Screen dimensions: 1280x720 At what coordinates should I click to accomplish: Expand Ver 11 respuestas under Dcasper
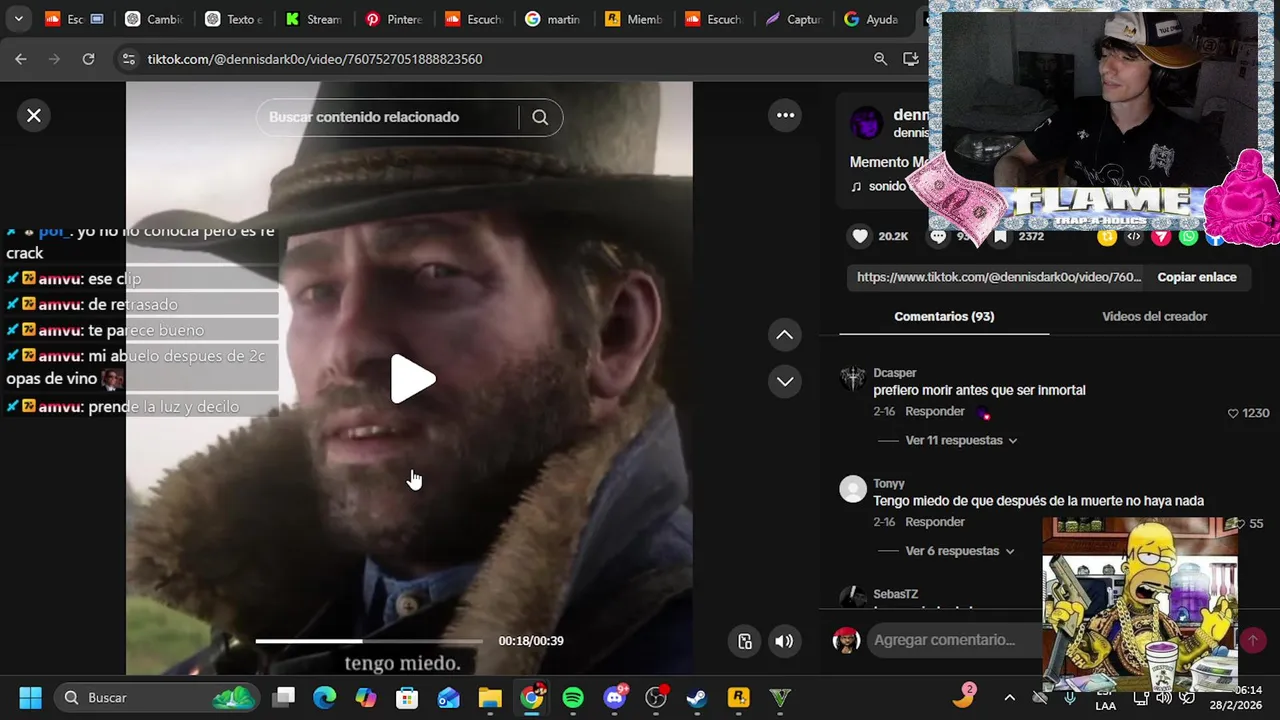click(x=961, y=440)
